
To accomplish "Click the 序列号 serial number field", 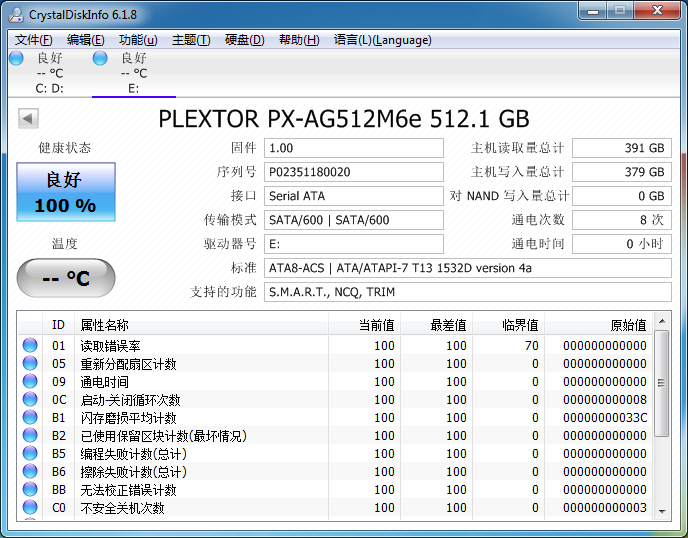I will point(354,172).
